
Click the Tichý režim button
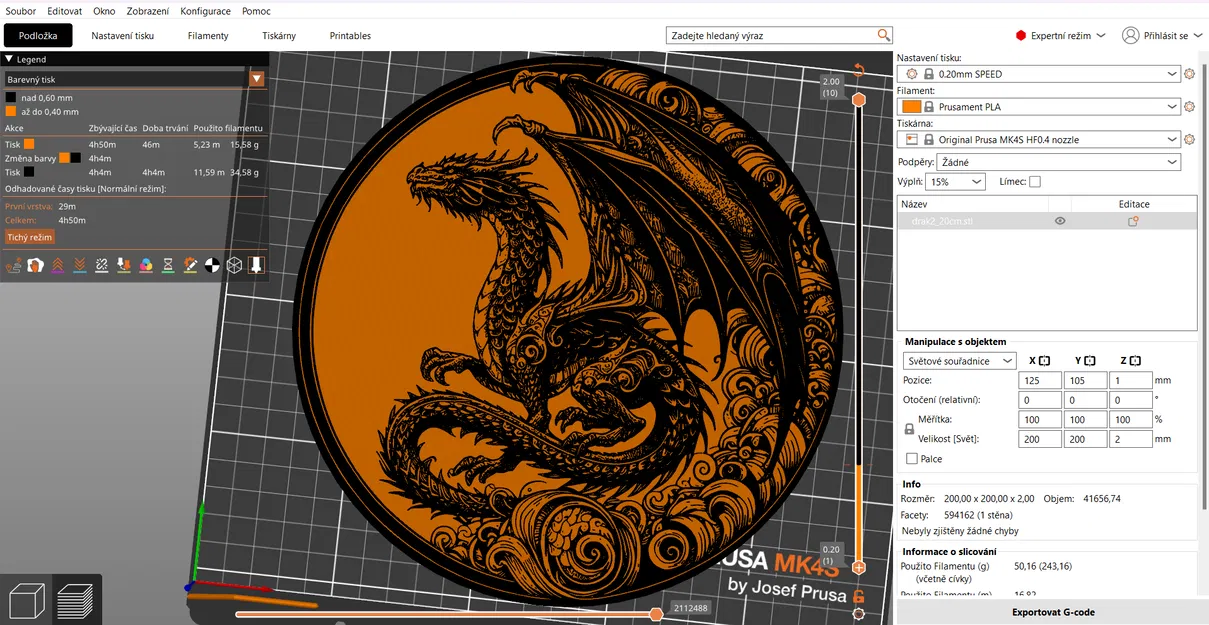click(29, 237)
